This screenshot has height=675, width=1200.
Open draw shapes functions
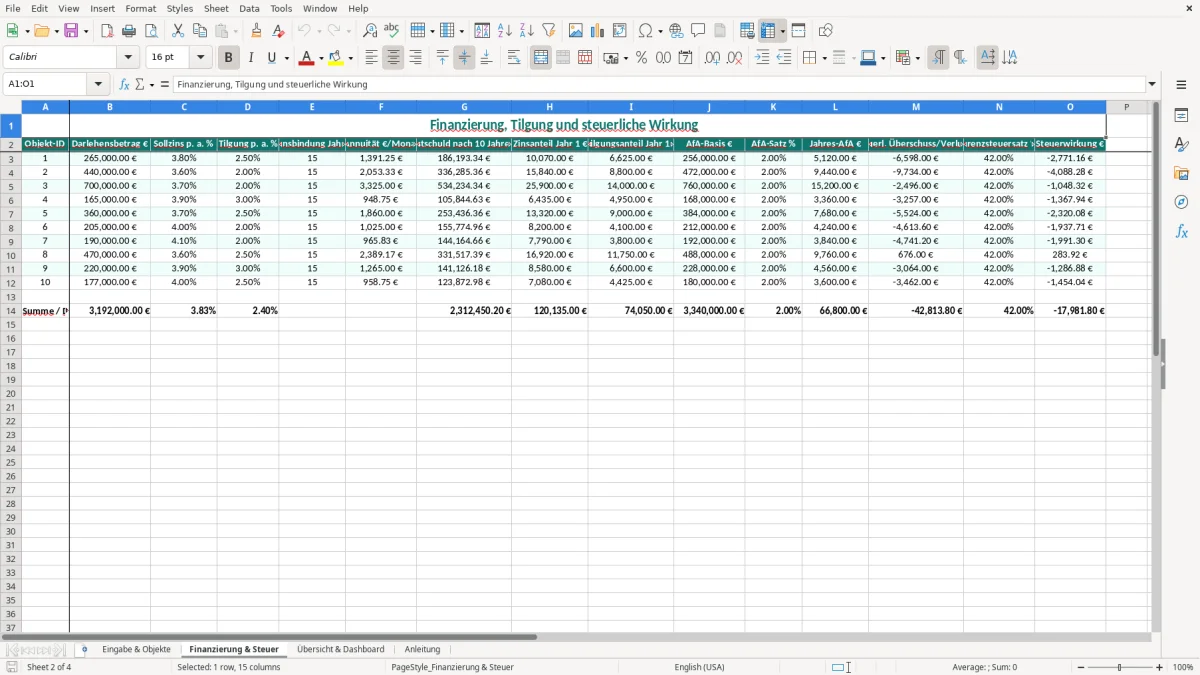[825, 31]
